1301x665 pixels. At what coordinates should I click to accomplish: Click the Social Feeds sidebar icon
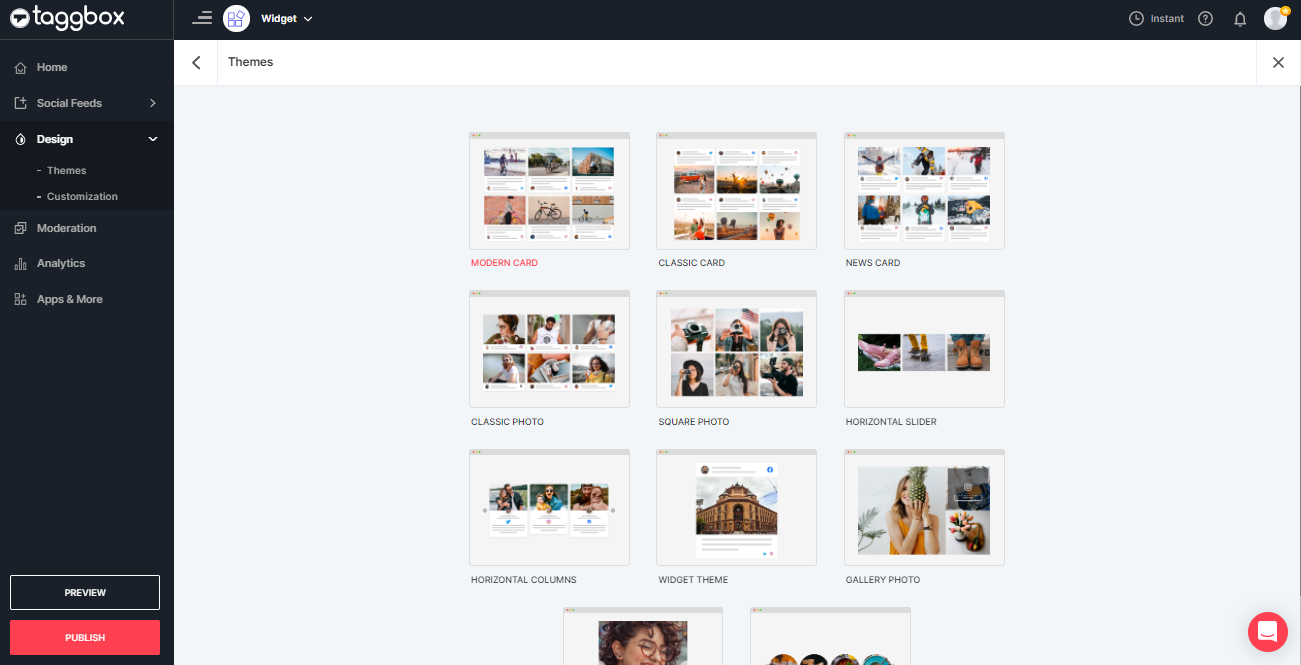click(x=21, y=103)
